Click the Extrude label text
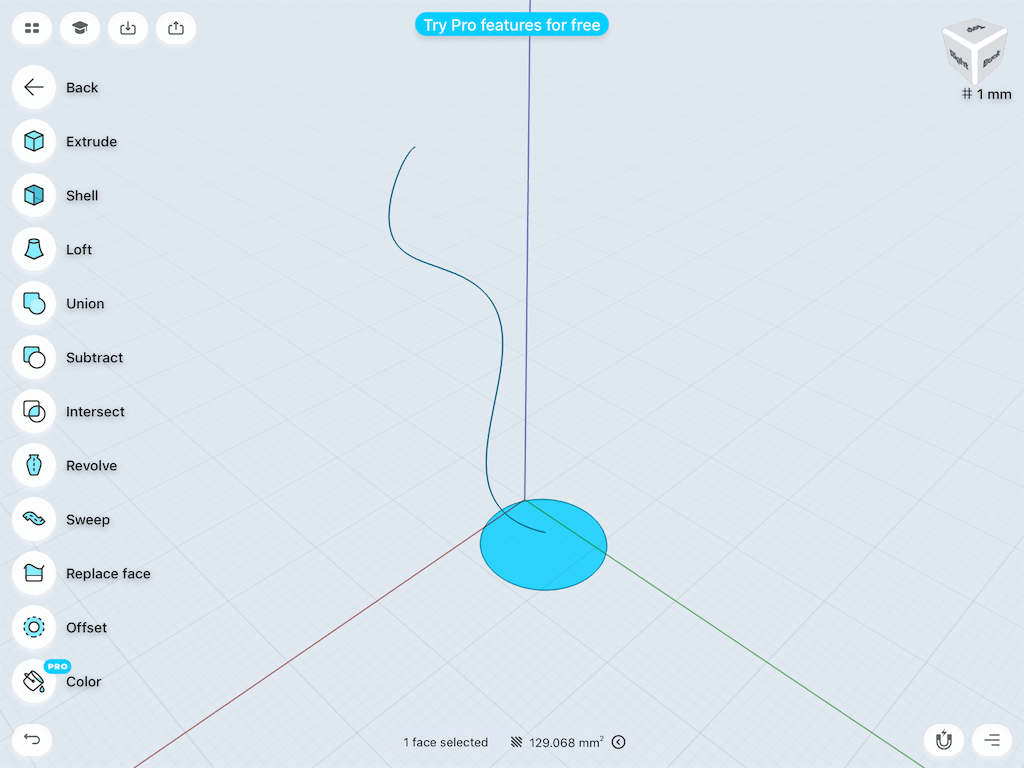Viewport: 1024px width, 768px height. pyautogui.click(x=91, y=142)
